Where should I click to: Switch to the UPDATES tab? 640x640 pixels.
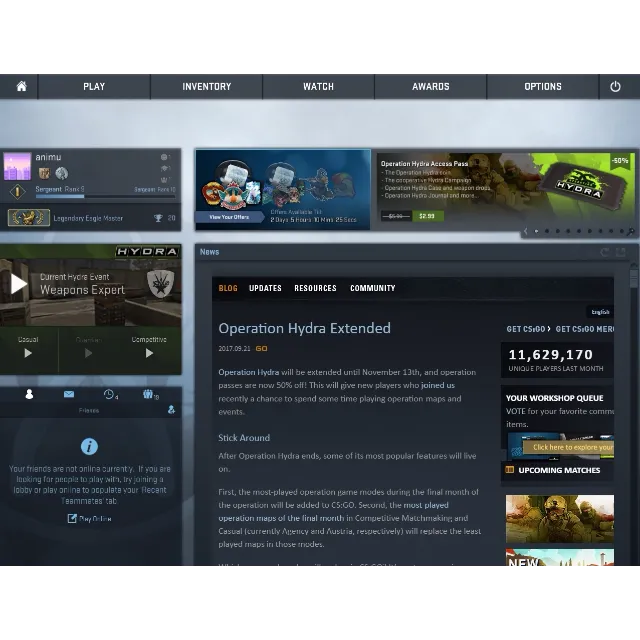pos(265,288)
